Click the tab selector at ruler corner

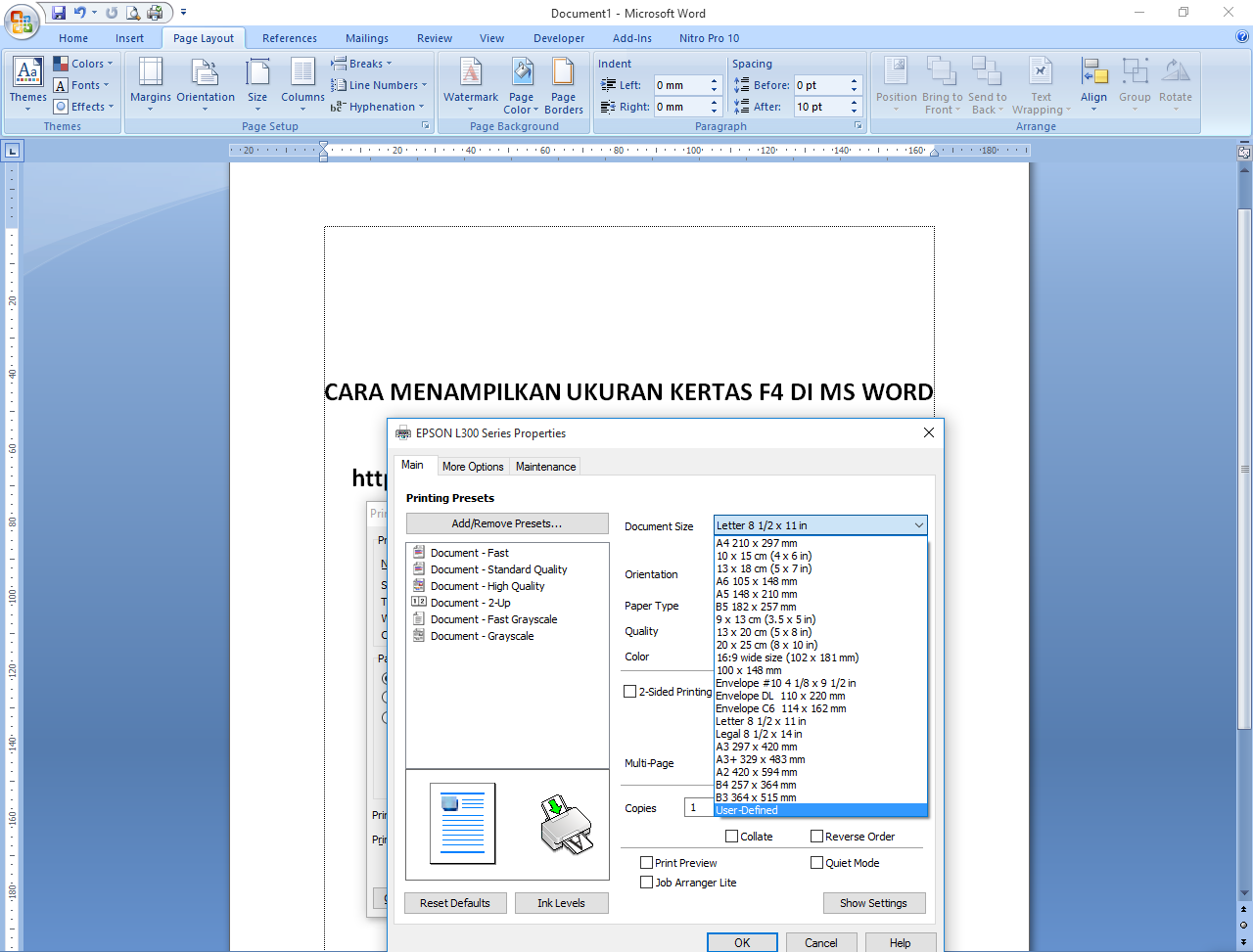click(x=12, y=151)
